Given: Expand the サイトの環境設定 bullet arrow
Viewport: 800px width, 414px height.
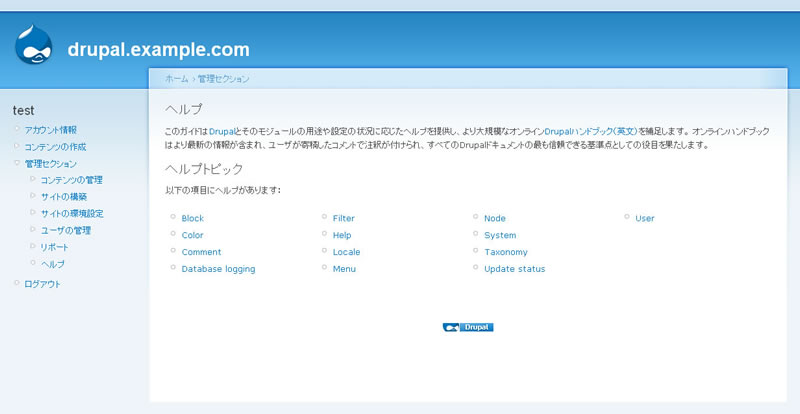Looking at the screenshot, I should tap(33, 212).
